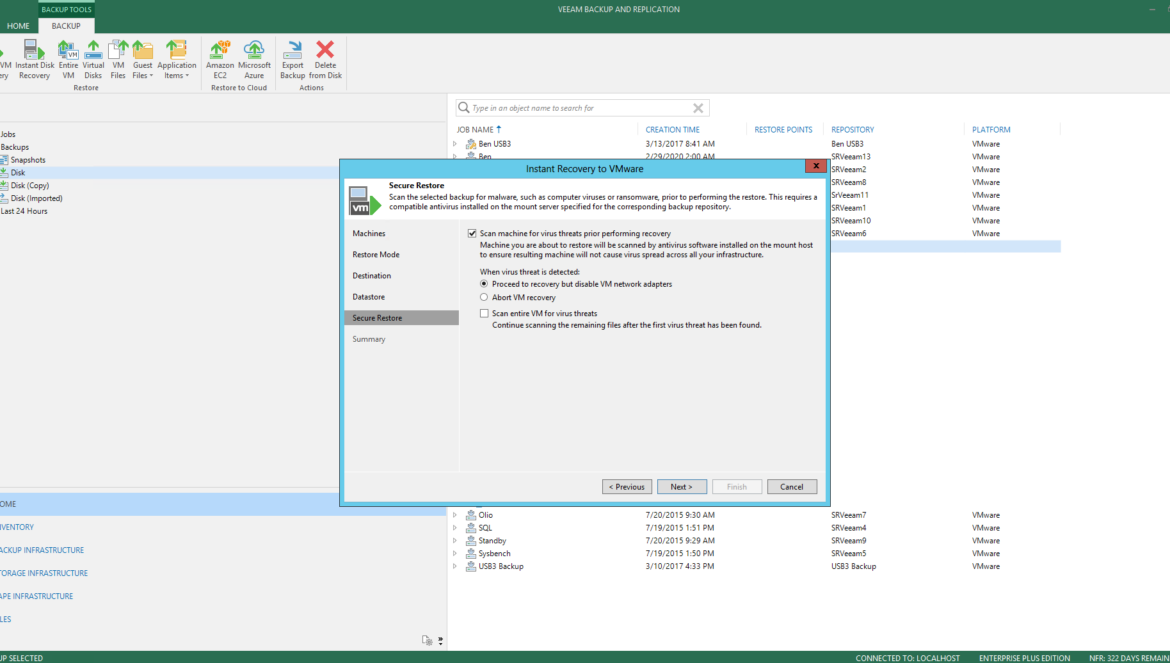
Task: Enable Scan entire VM for virus threats
Action: click(484, 314)
